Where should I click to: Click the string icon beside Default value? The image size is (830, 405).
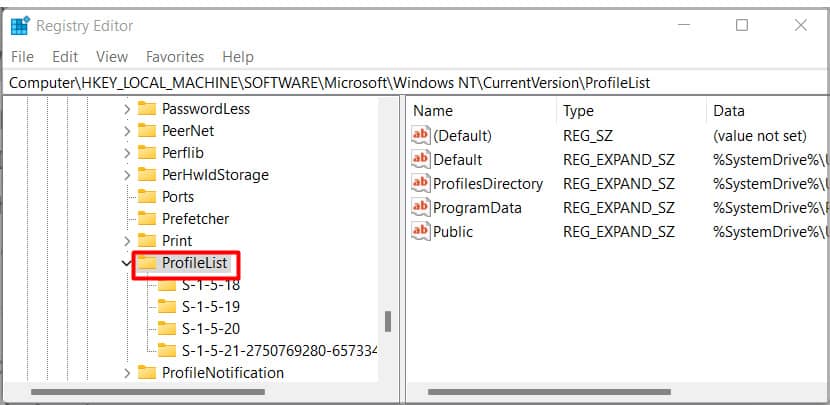[x=421, y=159]
